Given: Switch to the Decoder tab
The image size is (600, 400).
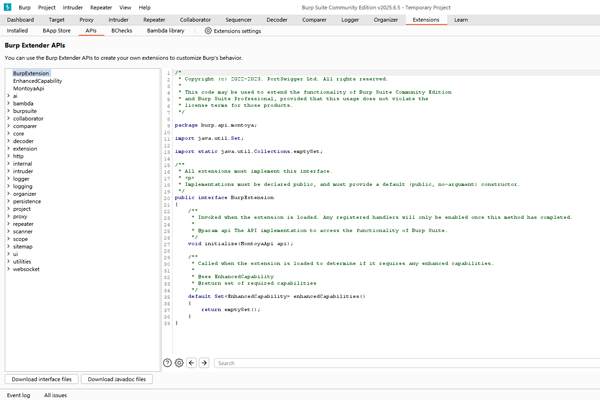Looking at the screenshot, I should (x=277, y=20).
